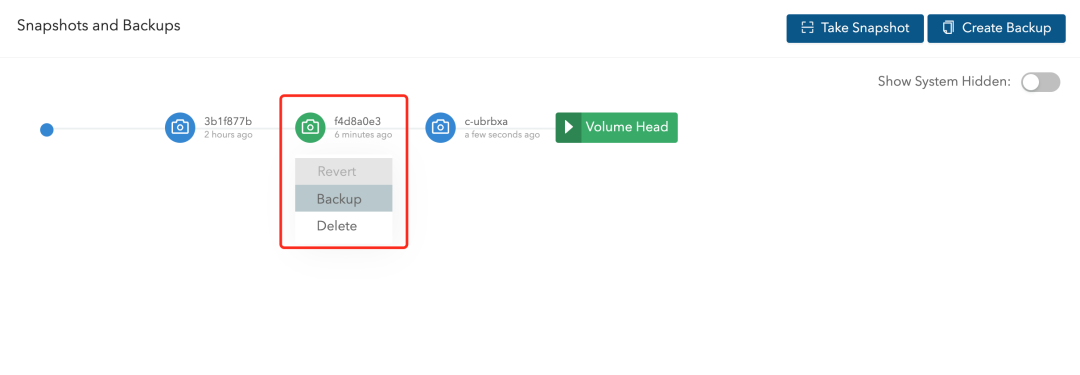The width and height of the screenshot is (1080, 375).
Task: Click the copy icon in Create Backup
Action: tap(948, 28)
